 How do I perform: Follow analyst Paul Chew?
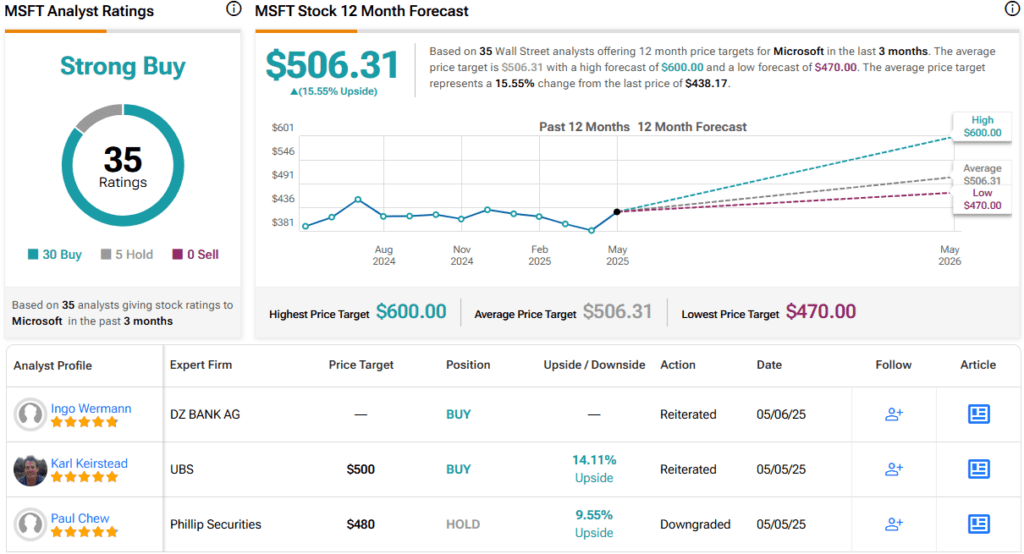894,524
